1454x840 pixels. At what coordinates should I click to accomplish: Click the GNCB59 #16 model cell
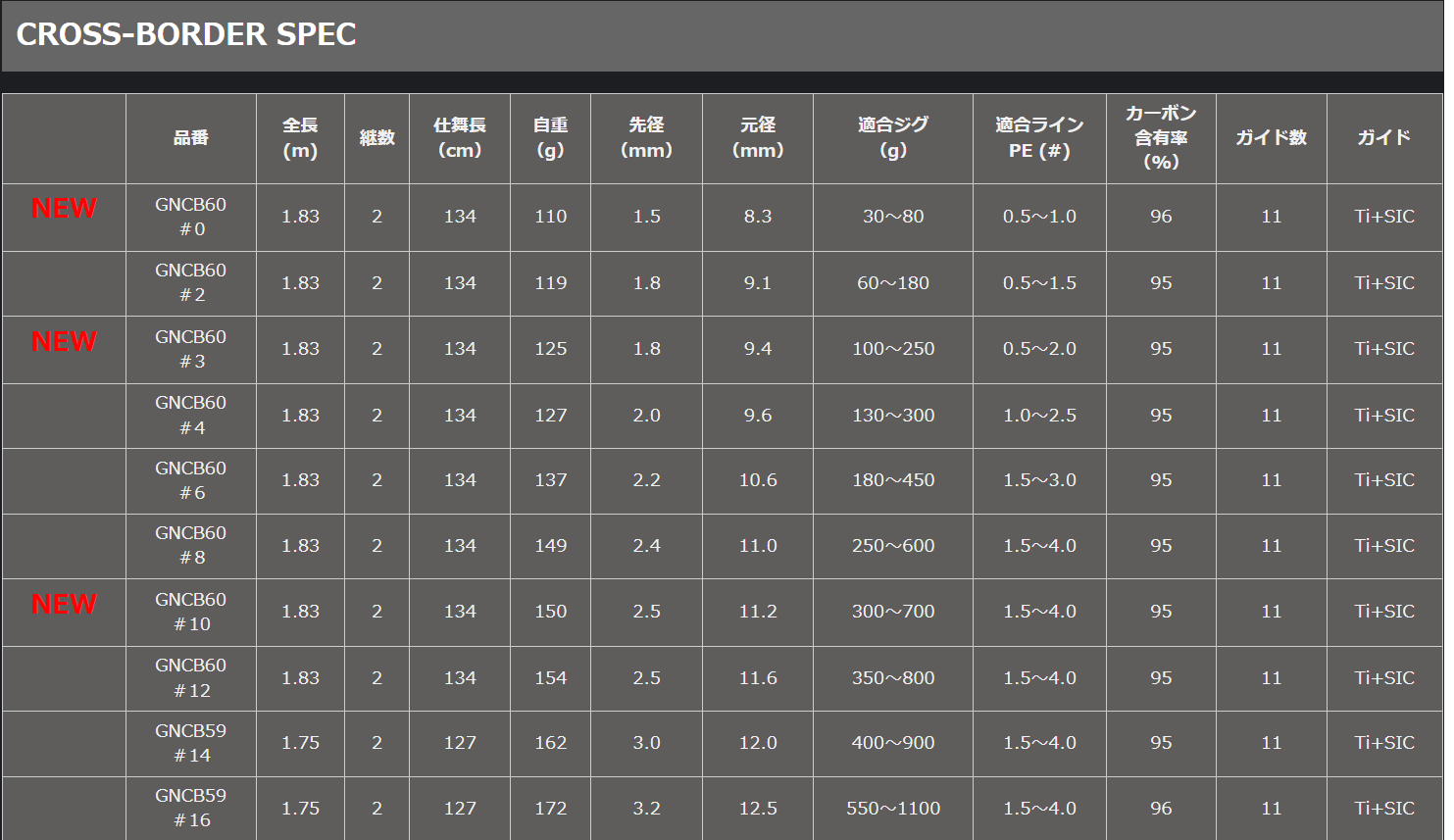[x=191, y=808]
